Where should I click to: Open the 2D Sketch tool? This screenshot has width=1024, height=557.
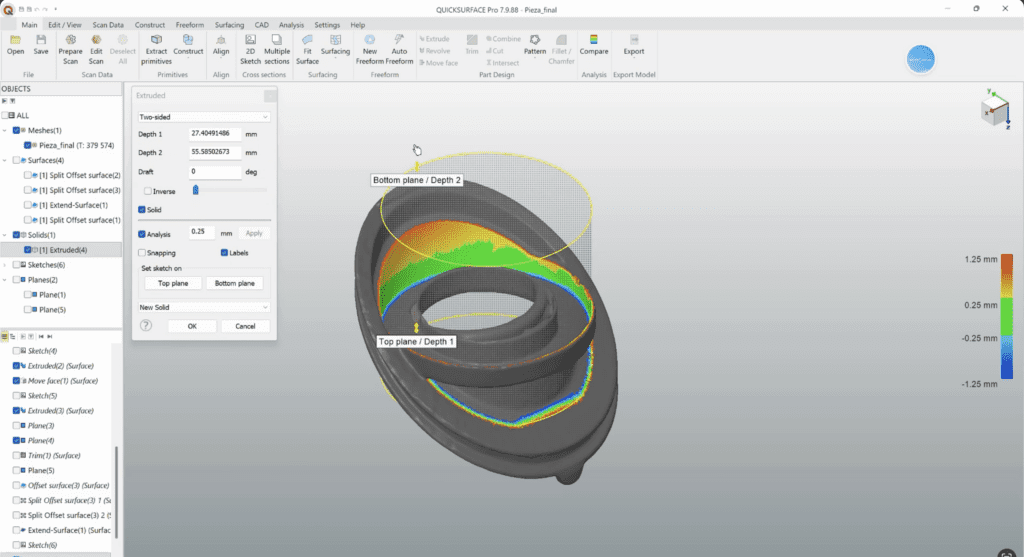(x=251, y=40)
